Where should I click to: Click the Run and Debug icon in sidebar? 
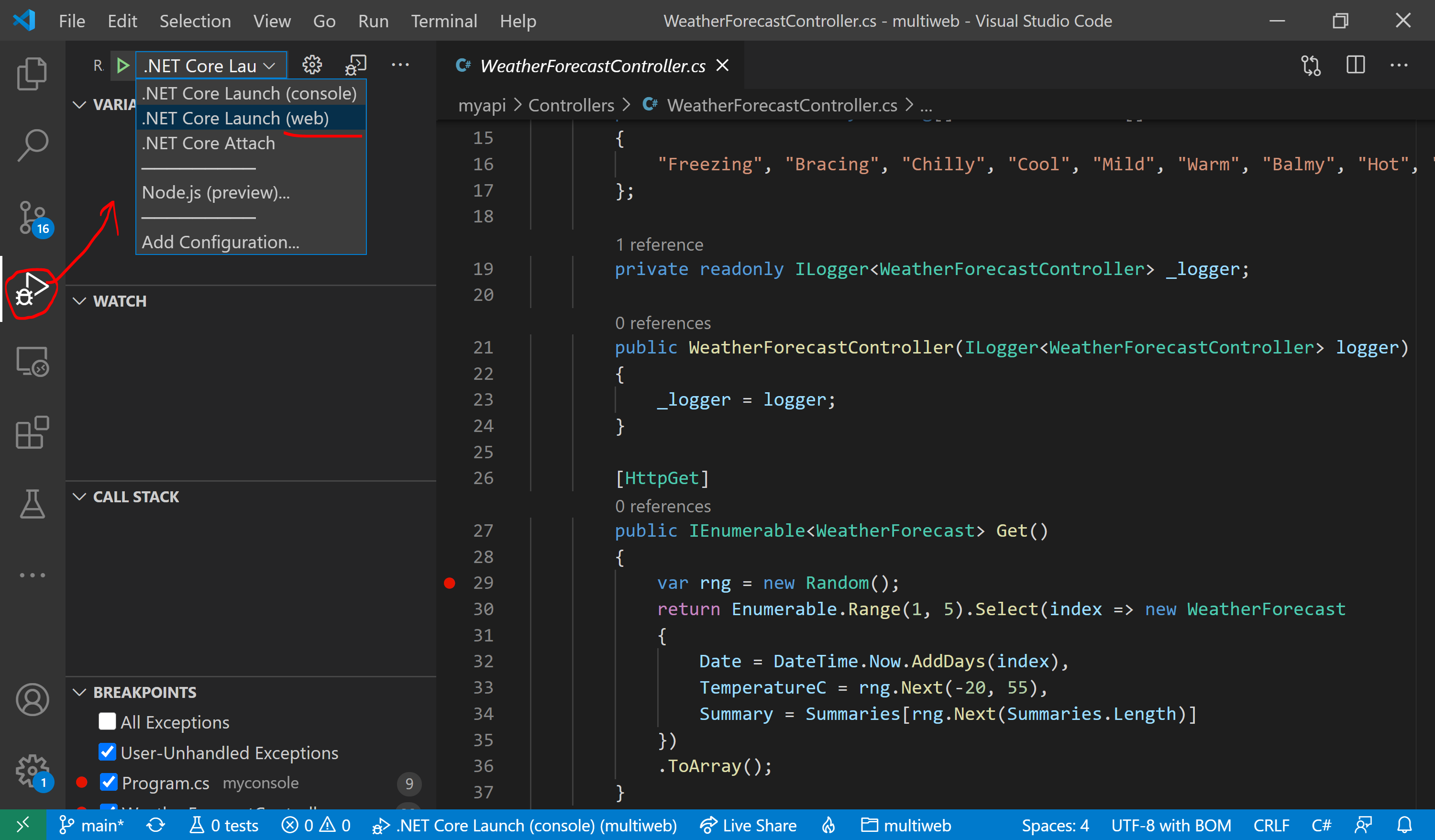pos(31,290)
